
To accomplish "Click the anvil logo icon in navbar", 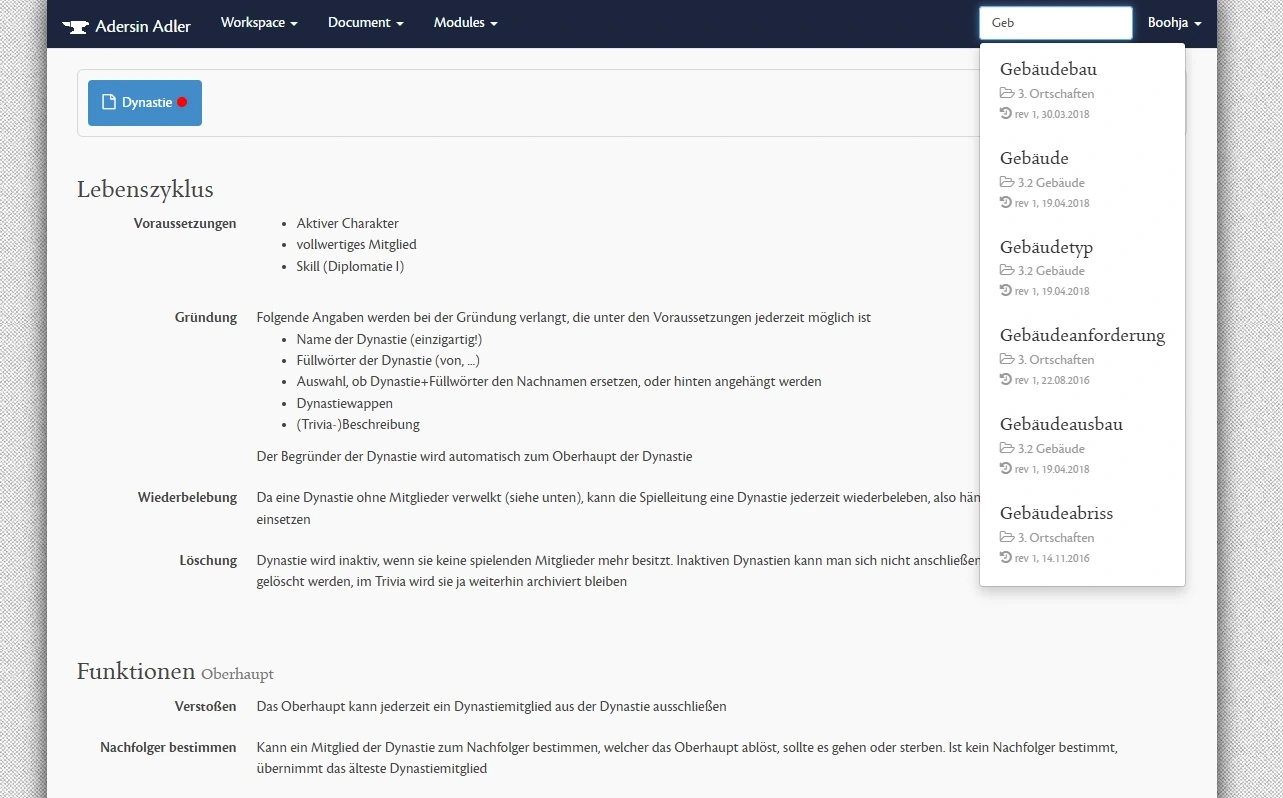I will [75, 27].
